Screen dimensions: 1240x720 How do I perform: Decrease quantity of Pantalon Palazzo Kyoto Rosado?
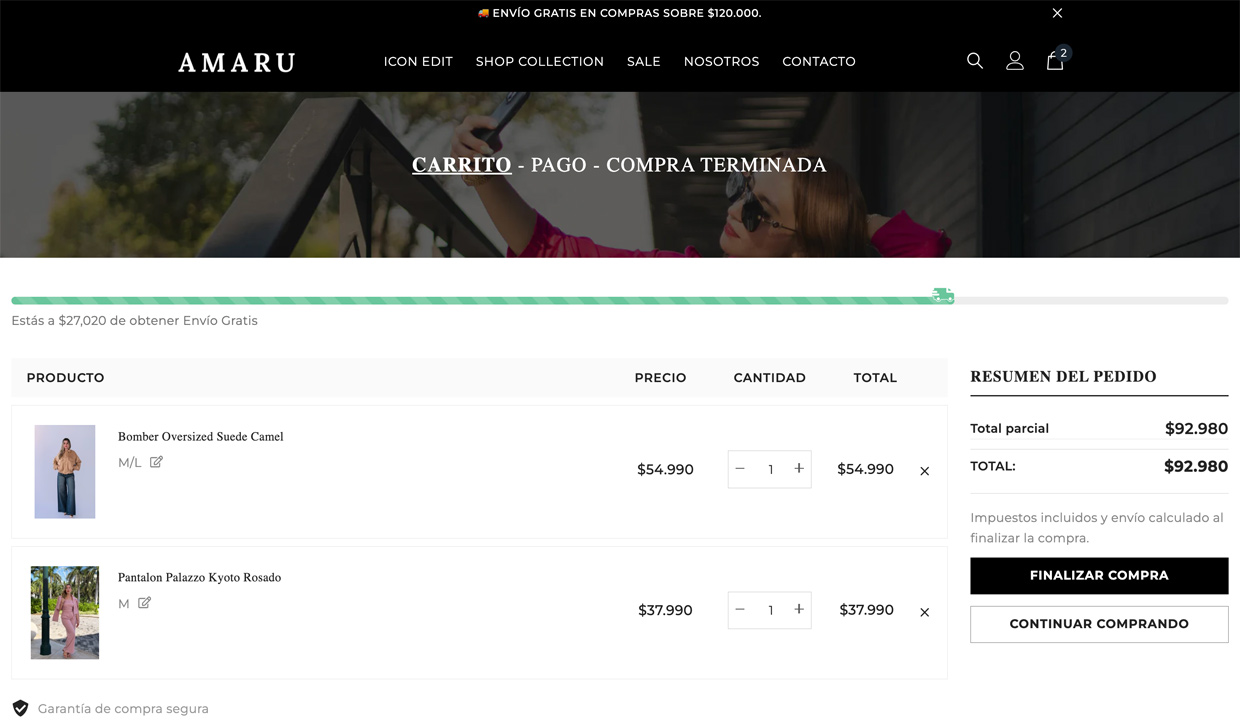740,610
